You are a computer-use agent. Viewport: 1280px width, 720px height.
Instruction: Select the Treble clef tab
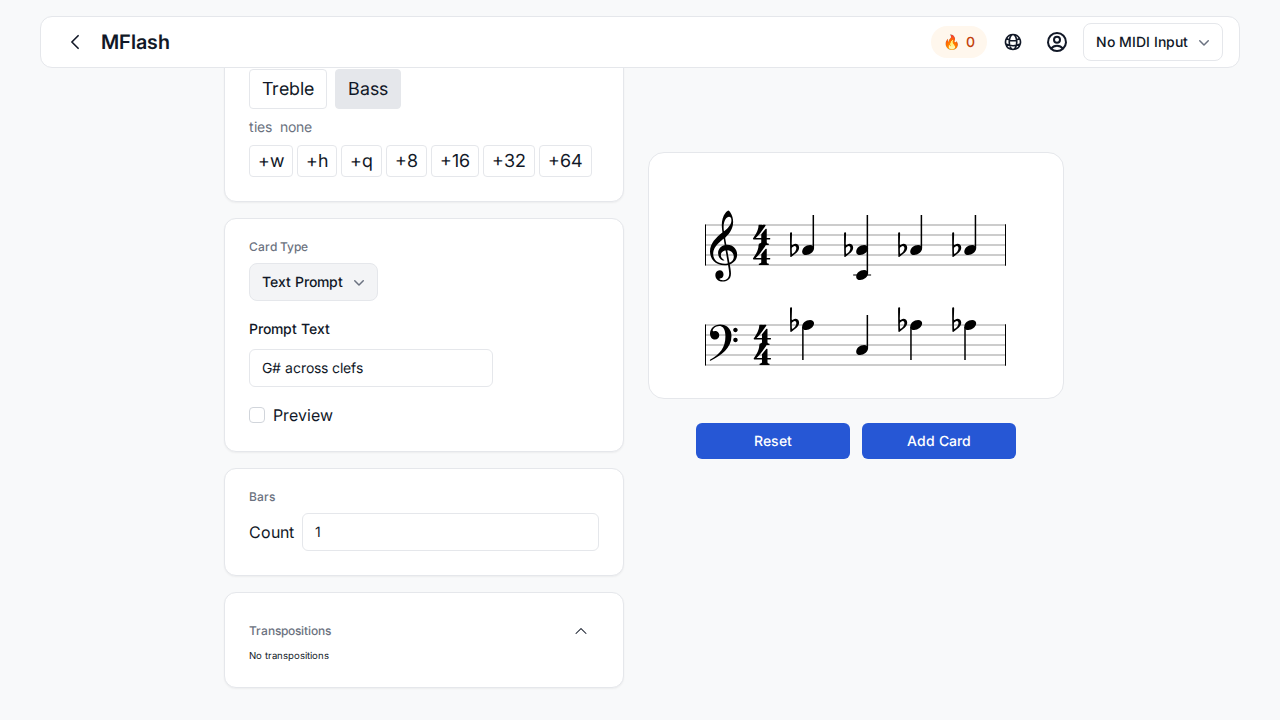(x=288, y=89)
